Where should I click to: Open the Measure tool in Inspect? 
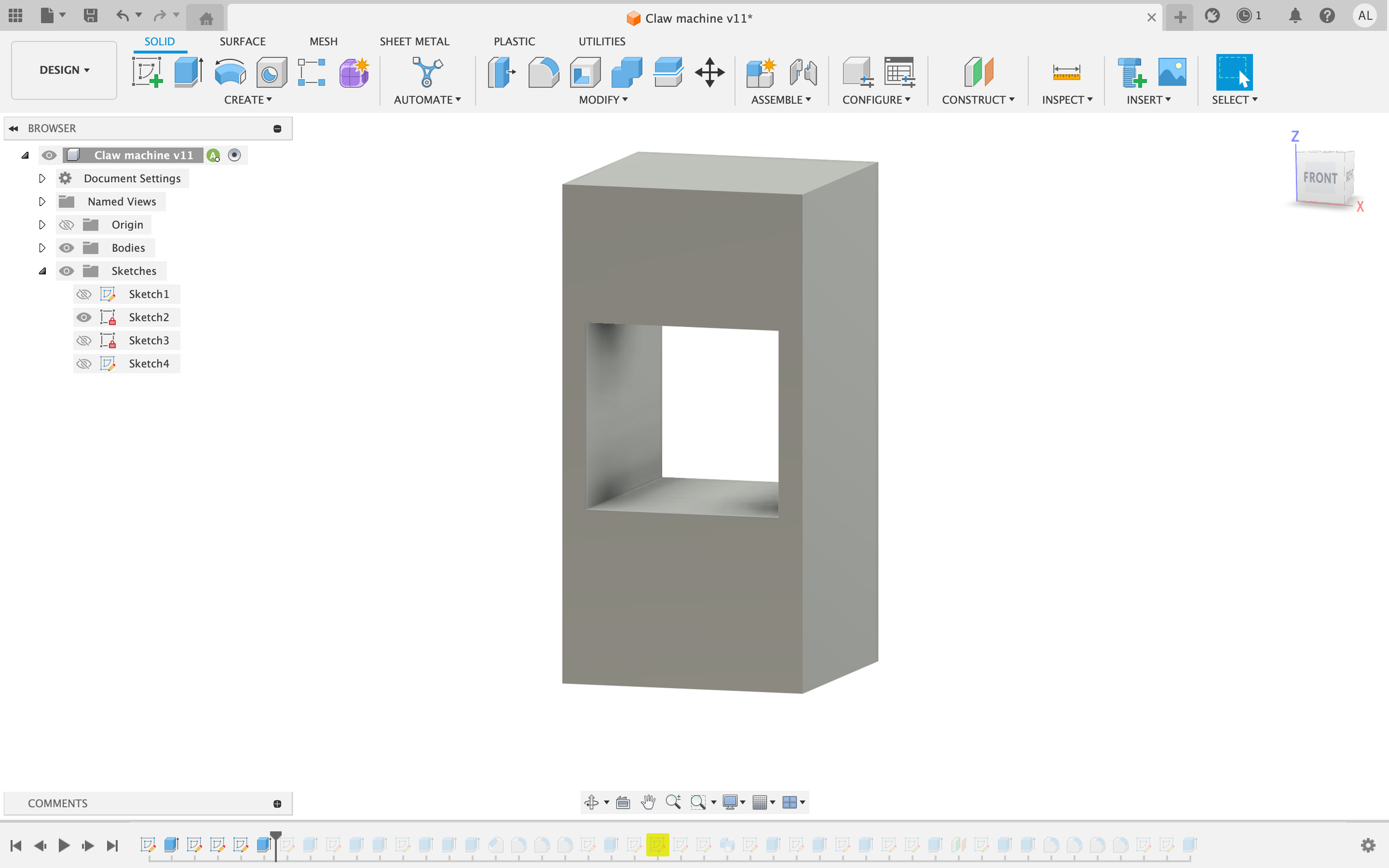tap(1067, 72)
